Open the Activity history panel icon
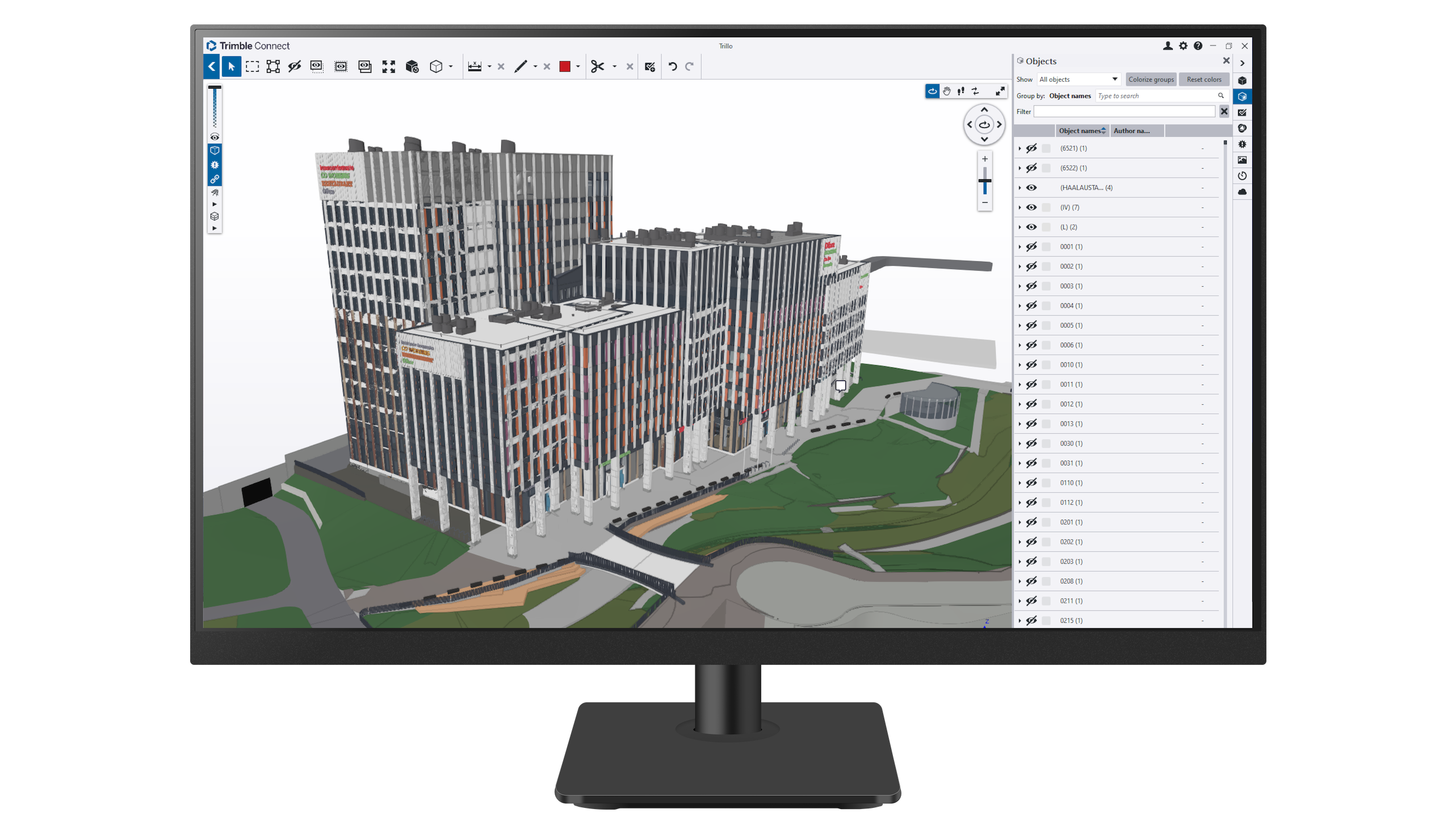 click(x=1243, y=175)
